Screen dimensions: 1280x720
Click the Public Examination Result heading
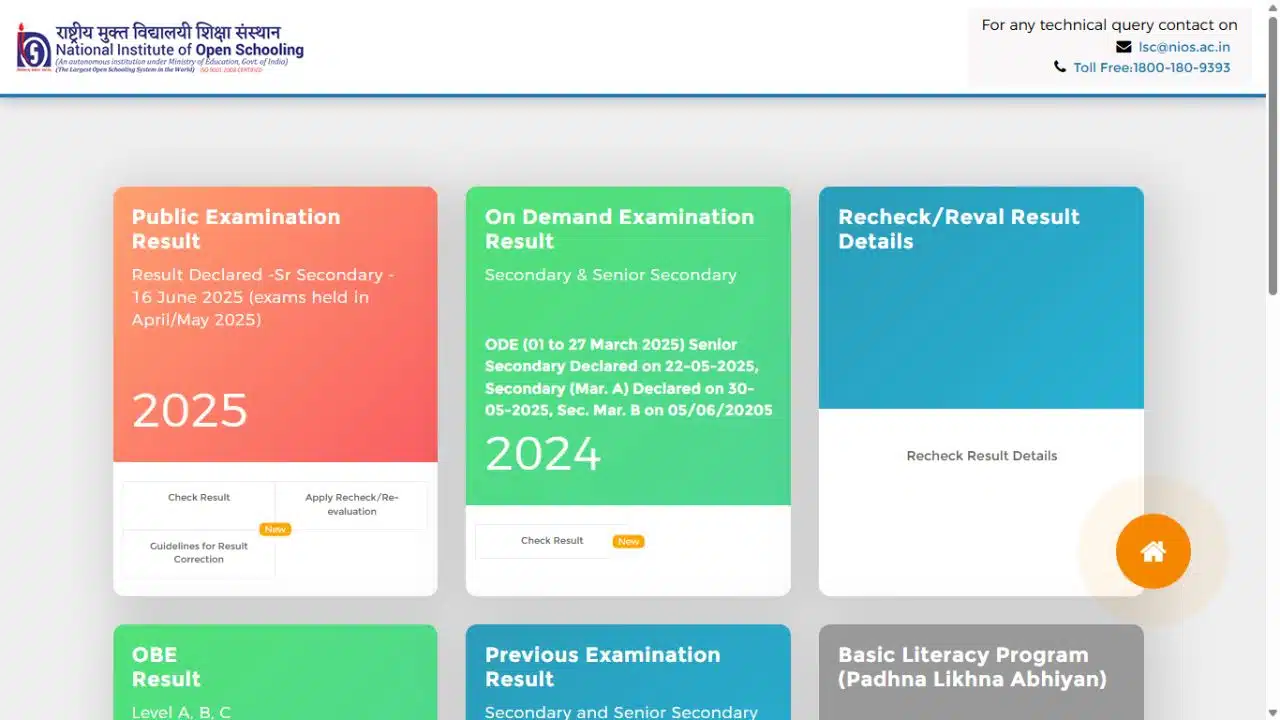click(x=236, y=229)
